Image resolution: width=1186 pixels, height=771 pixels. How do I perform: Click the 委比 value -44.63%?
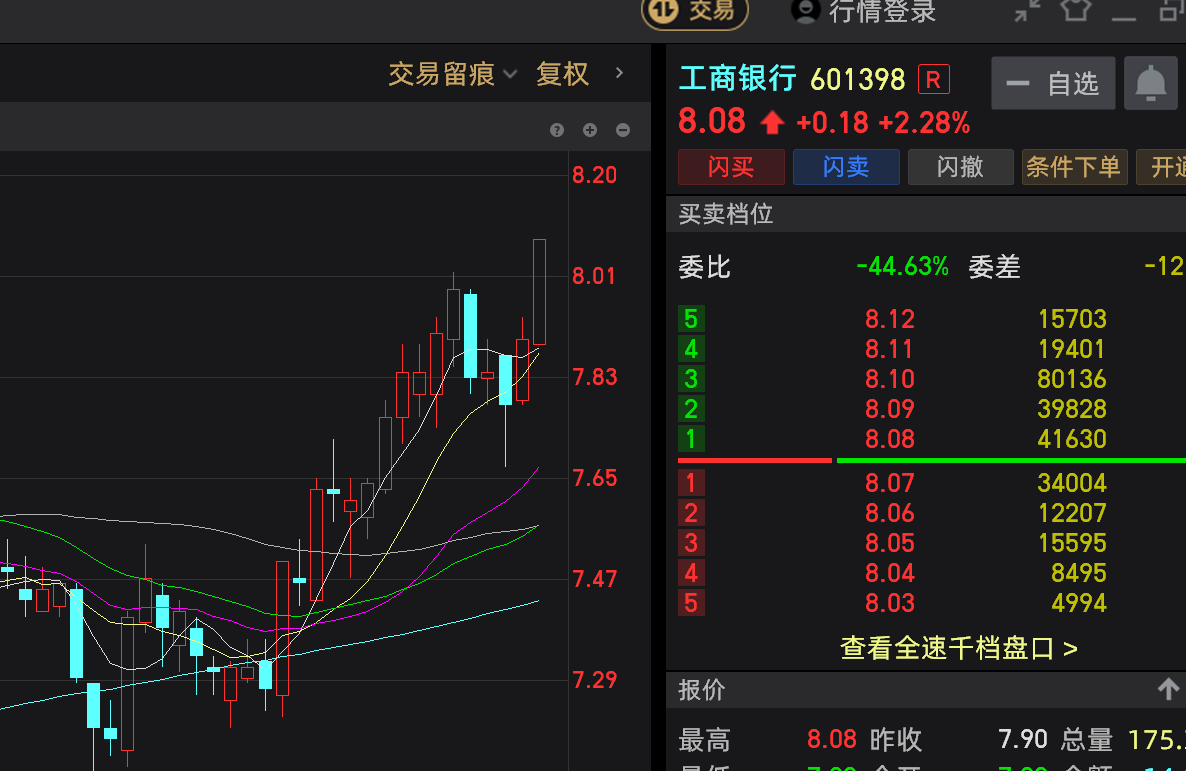click(x=902, y=266)
